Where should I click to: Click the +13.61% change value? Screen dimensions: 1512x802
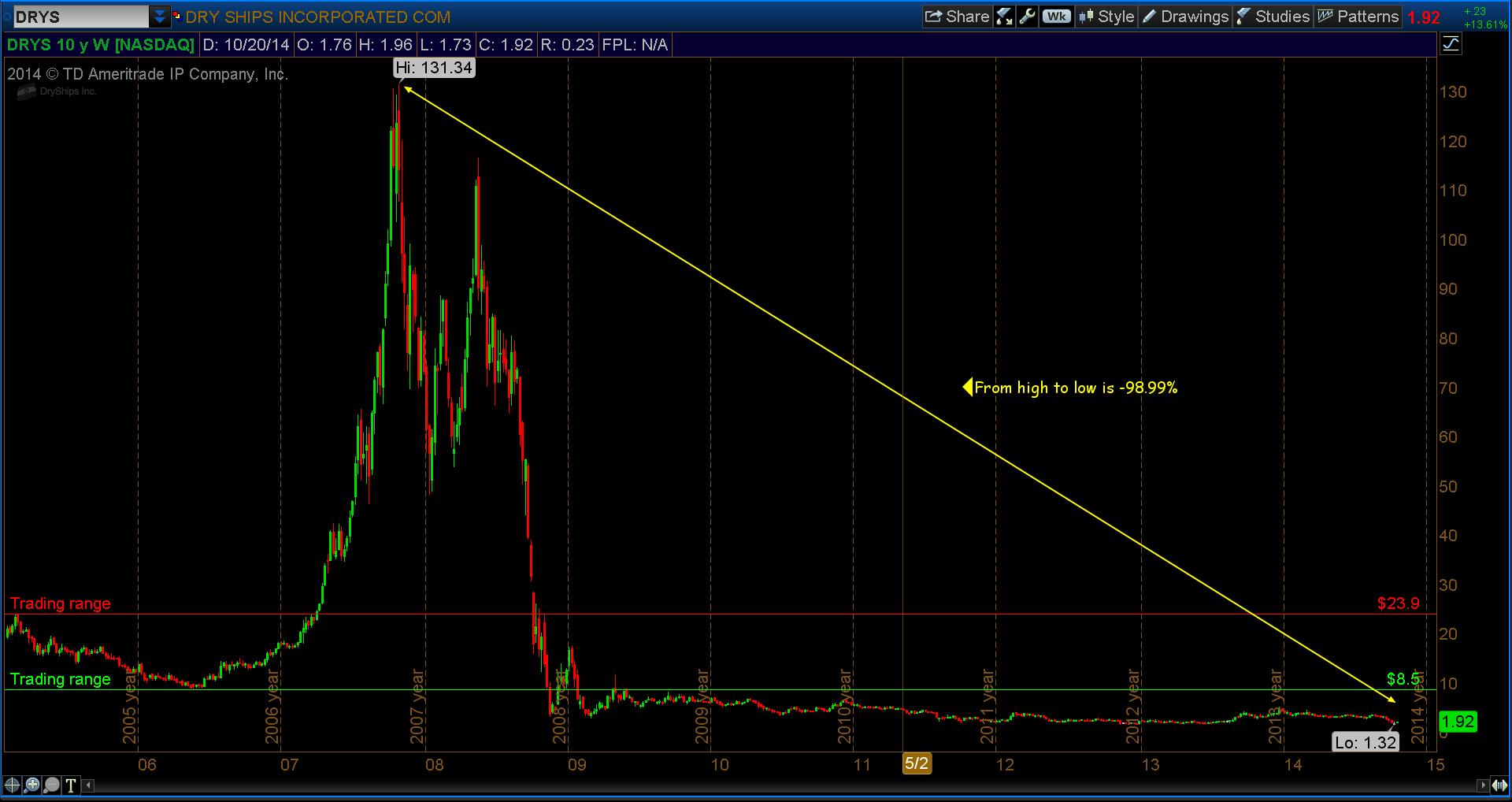coord(1484,24)
